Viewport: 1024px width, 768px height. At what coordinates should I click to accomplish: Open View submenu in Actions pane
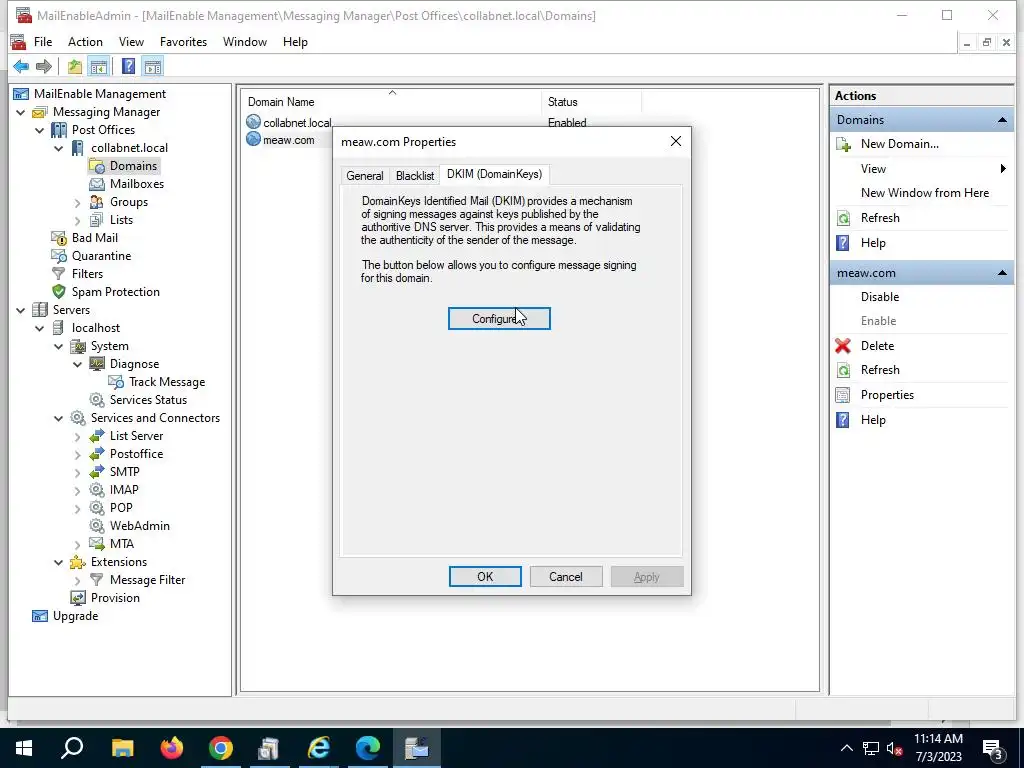[x=921, y=168]
